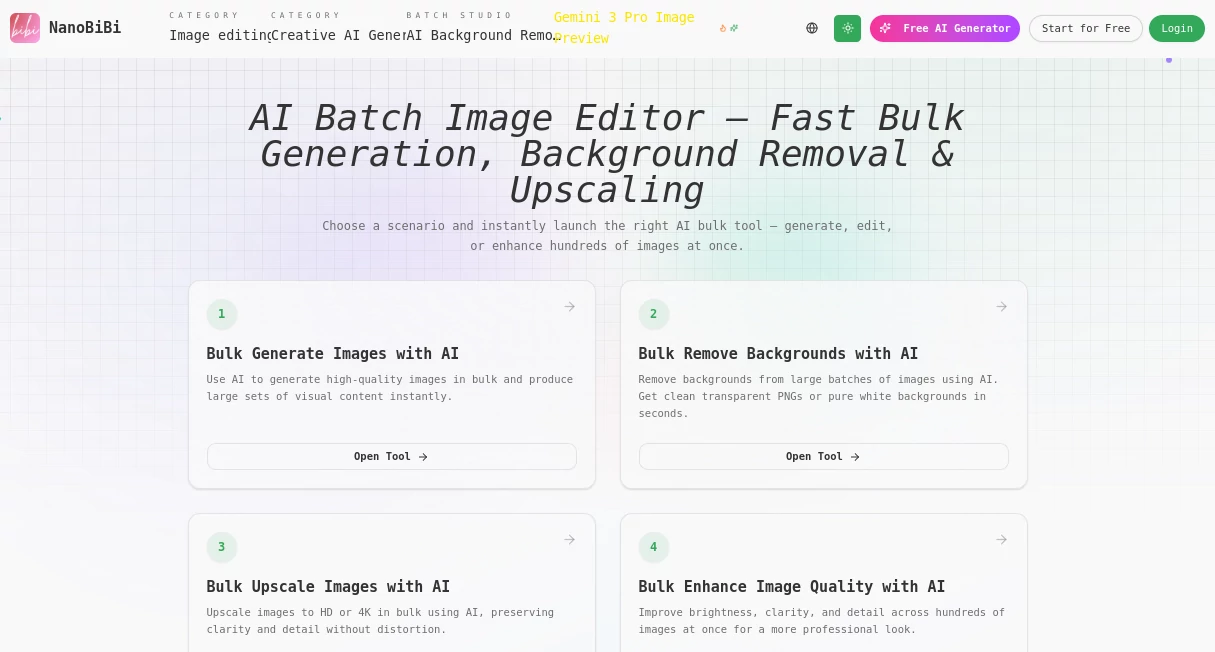Click the arrow icon on Bulk Upscale Images card

(x=569, y=540)
